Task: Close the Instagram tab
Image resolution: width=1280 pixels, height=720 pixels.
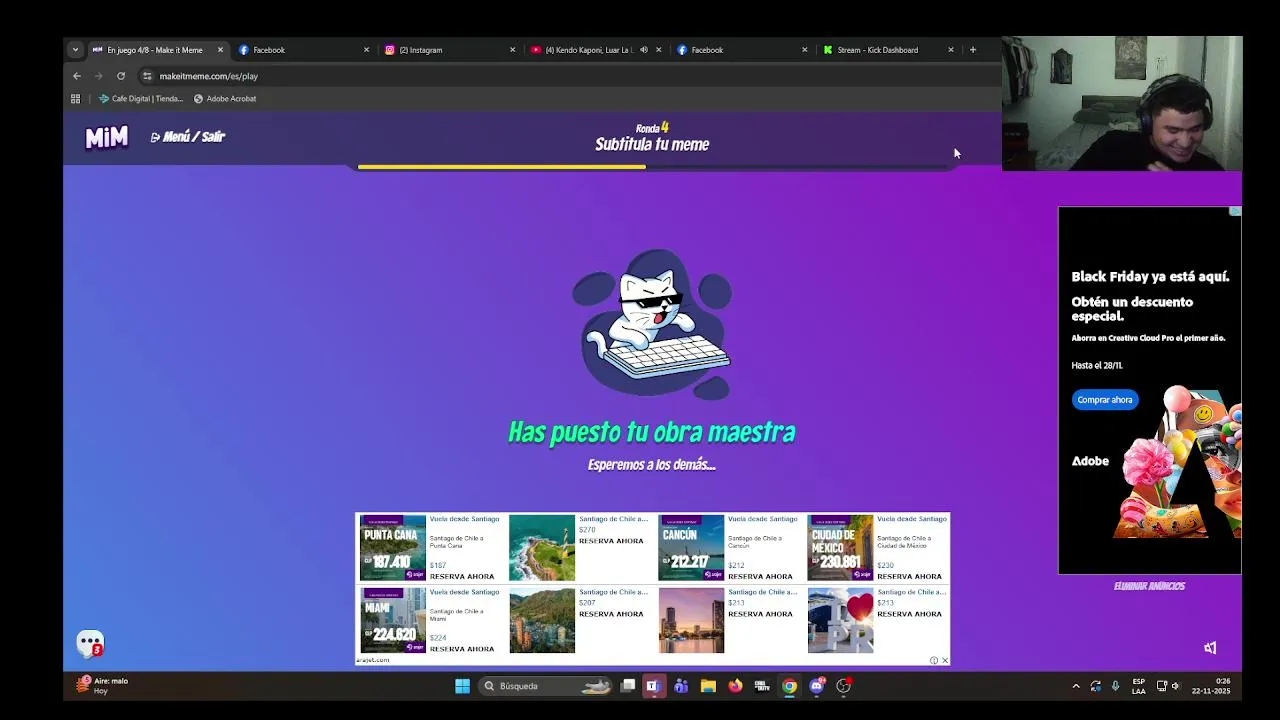Action: [x=513, y=50]
